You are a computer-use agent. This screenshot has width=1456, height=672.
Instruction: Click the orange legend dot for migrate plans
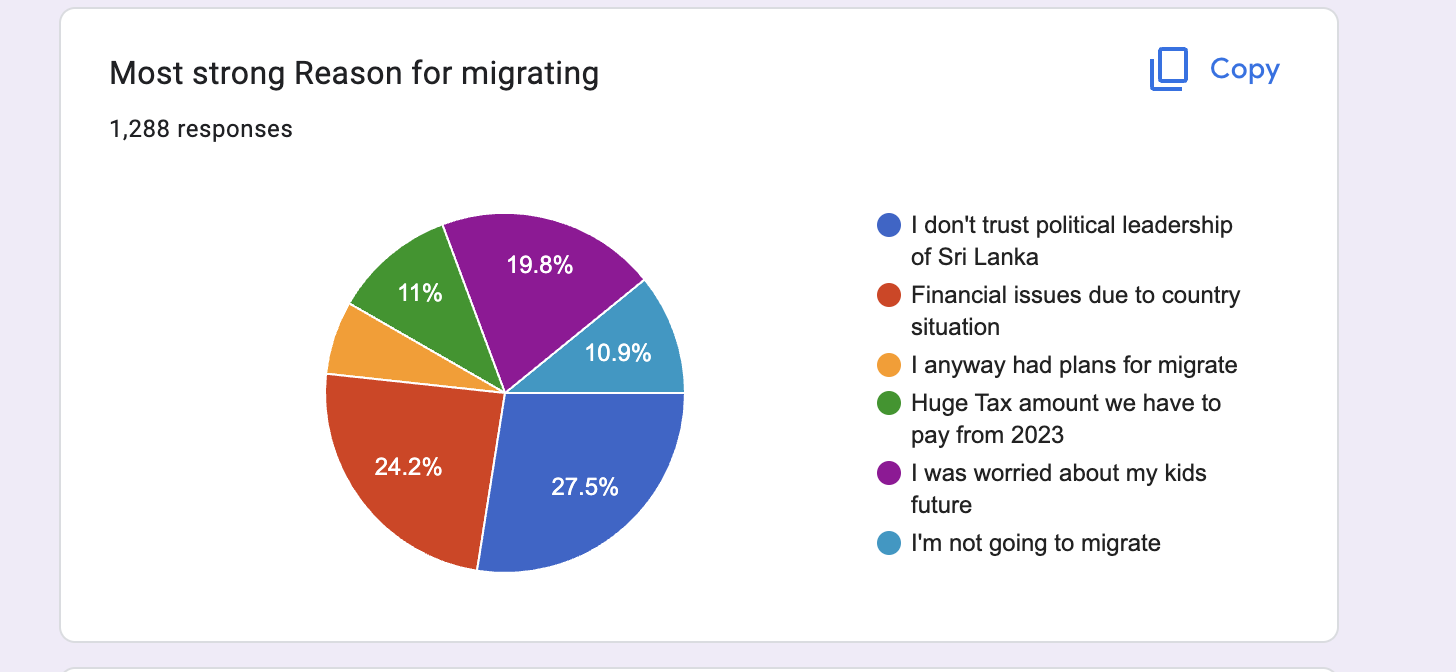[889, 365]
